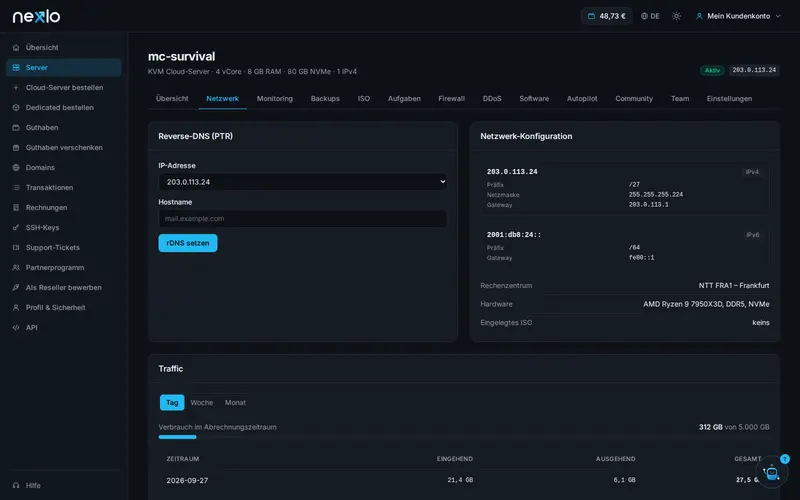Click the Aktiv status badge
The height and width of the screenshot is (500, 800).
point(712,70)
